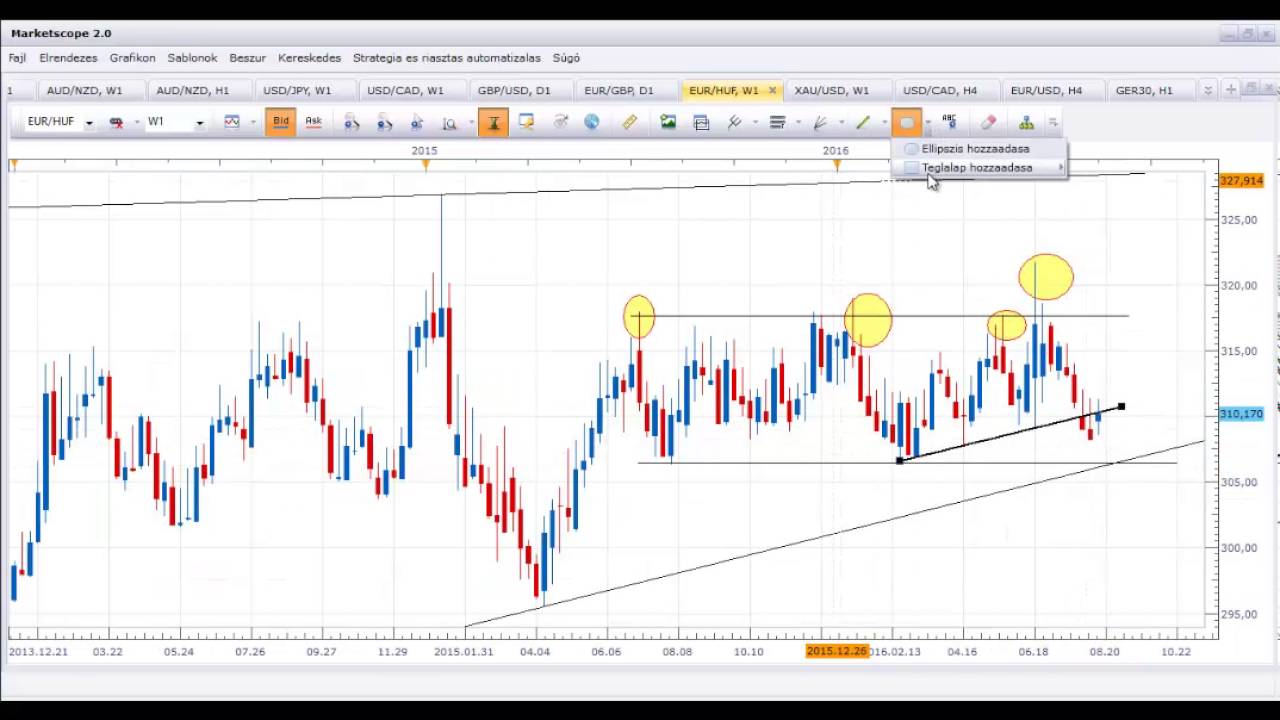The width and height of the screenshot is (1280, 720).
Task: Expand the horizontal lines dropdown arrow
Action: pos(797,122)
